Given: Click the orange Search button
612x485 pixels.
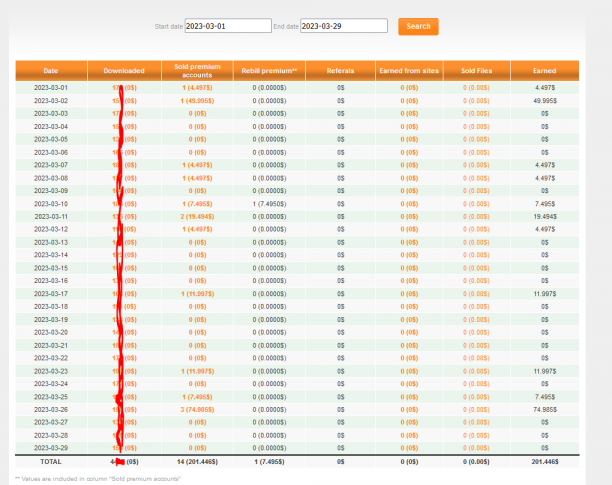Looking at the screenshot, I should 418,27.
